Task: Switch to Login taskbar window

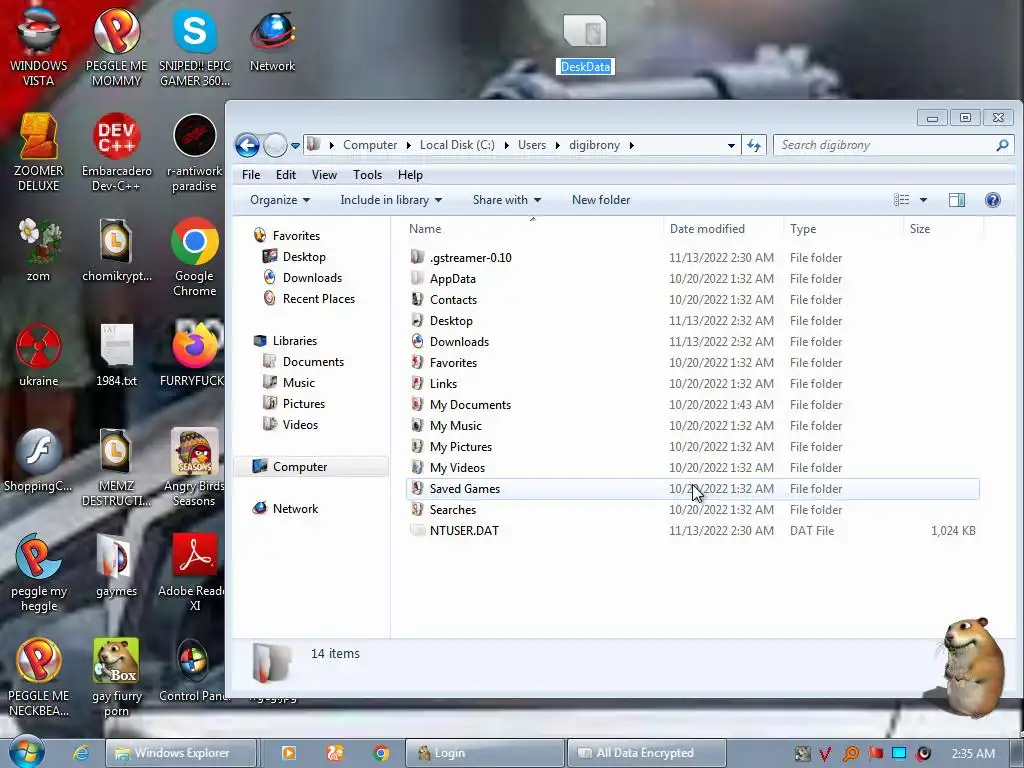Action: tap(485, 753)
